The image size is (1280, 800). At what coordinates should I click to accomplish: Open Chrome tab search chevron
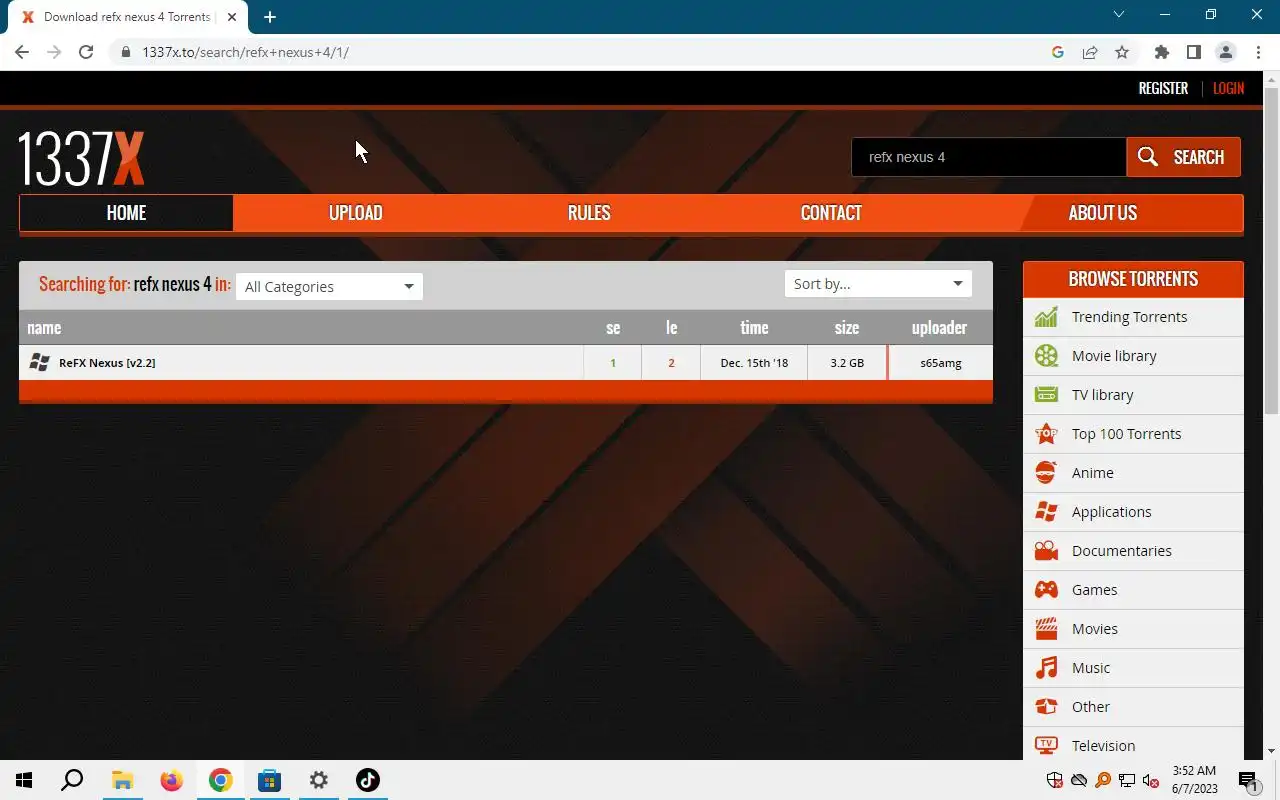(1119, 15)
